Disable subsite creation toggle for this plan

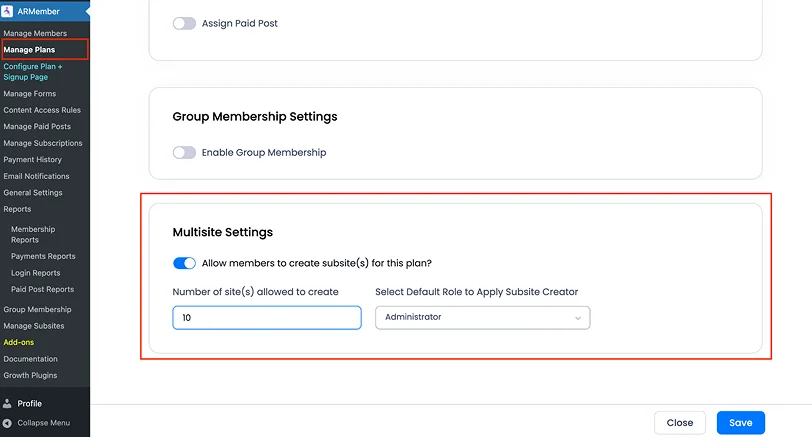[184, 263]
